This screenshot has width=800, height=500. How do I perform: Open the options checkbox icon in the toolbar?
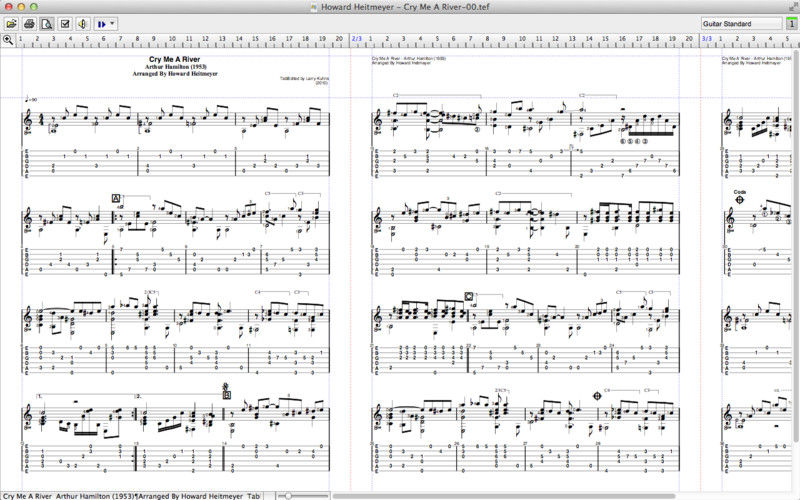65,23
